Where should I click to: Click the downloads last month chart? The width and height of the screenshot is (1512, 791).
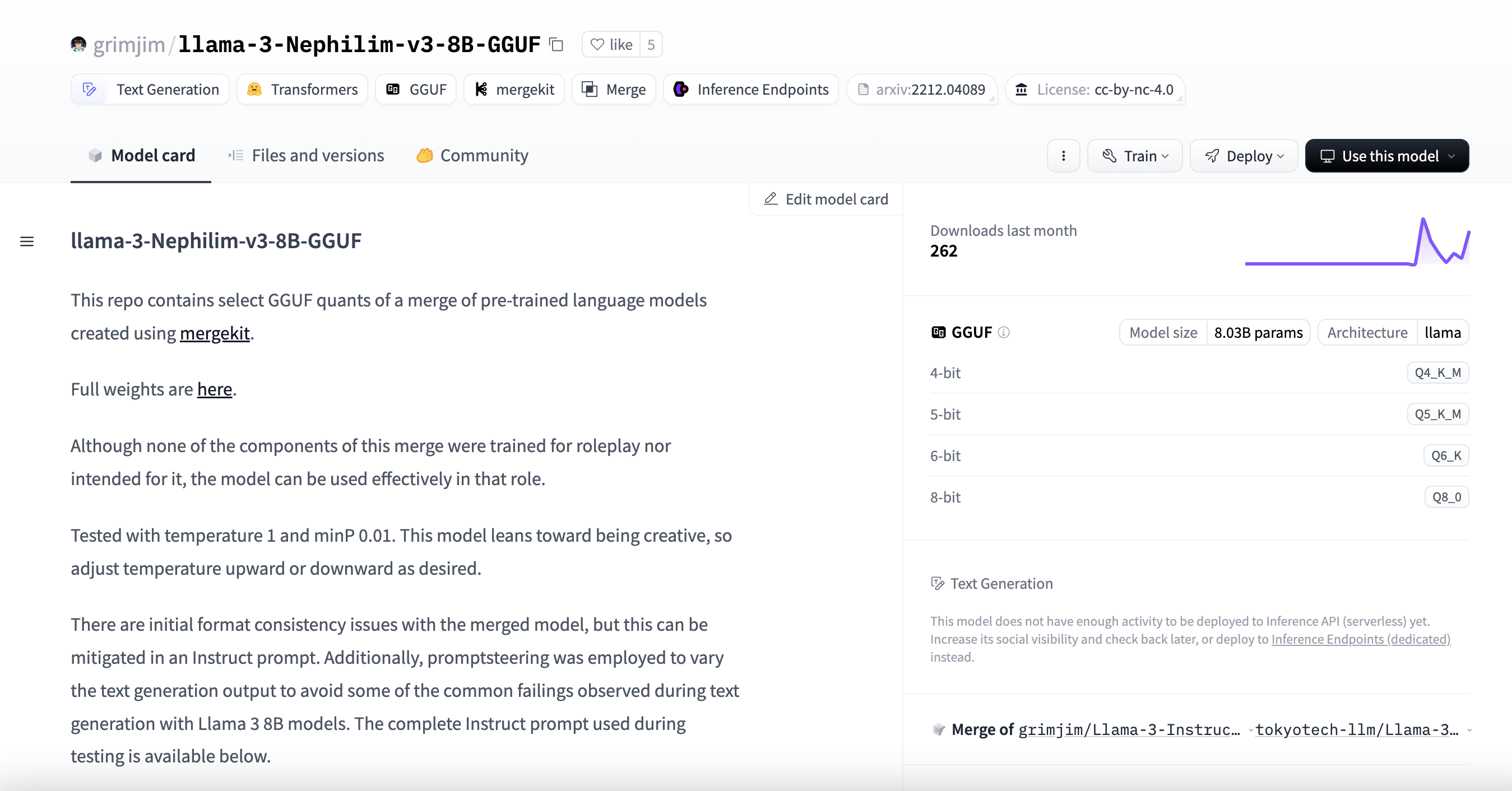(x=1357, y=242)
